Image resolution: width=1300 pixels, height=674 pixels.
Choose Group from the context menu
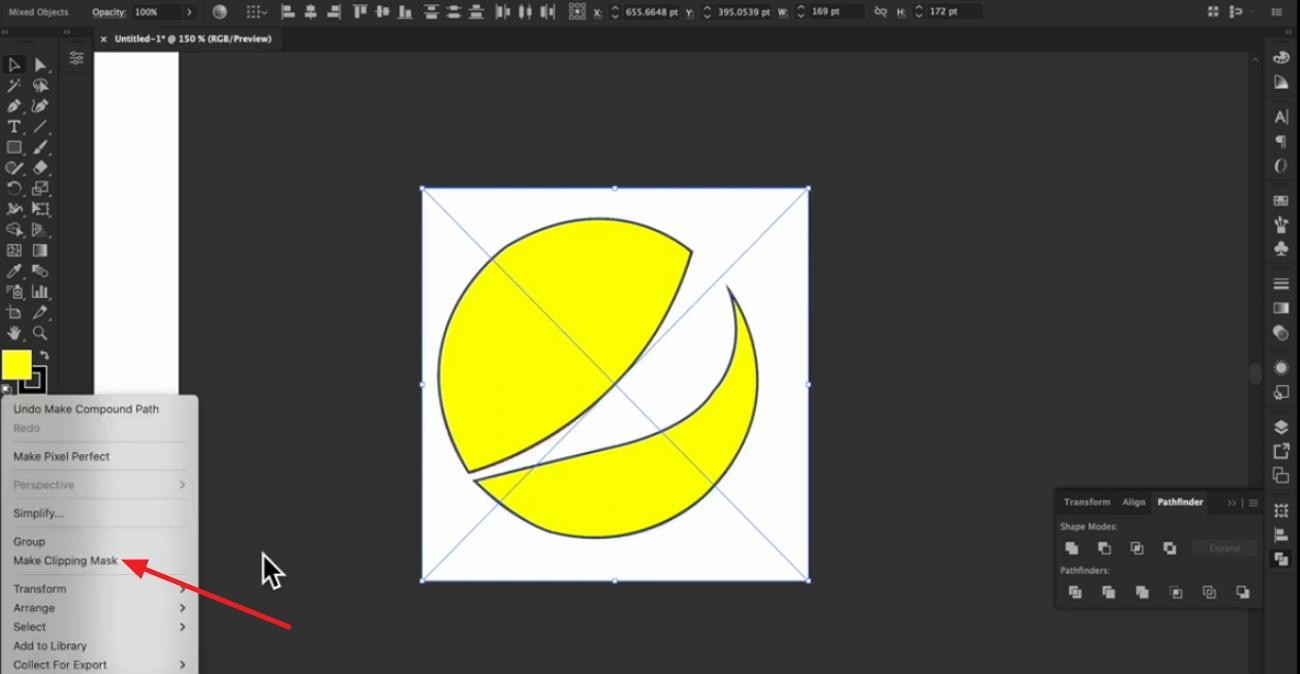click(29, 542)
